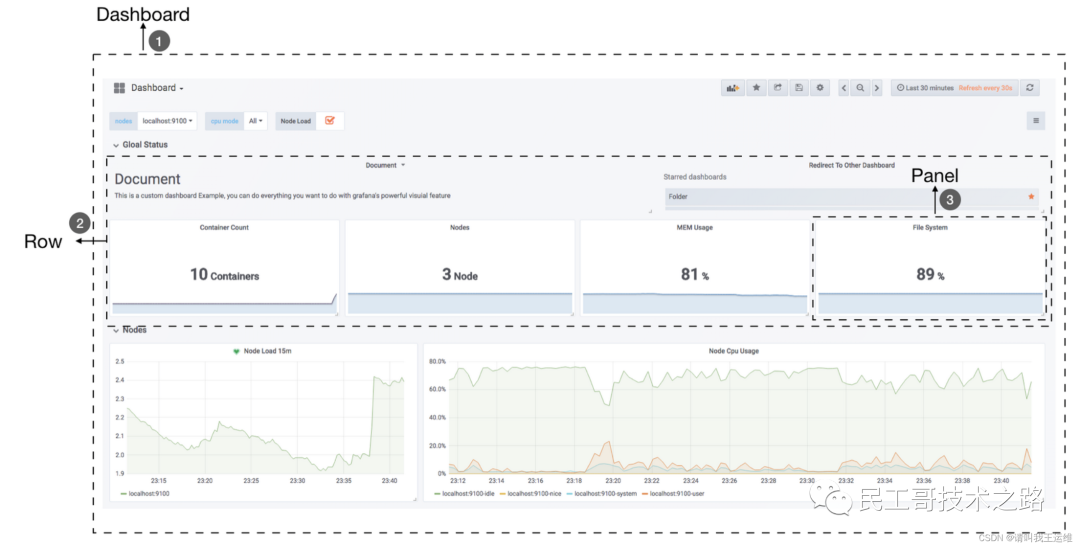Open the MEM Usage panel title
Image resolution: width=1080 pixels, height=547 pixels.
694,227
